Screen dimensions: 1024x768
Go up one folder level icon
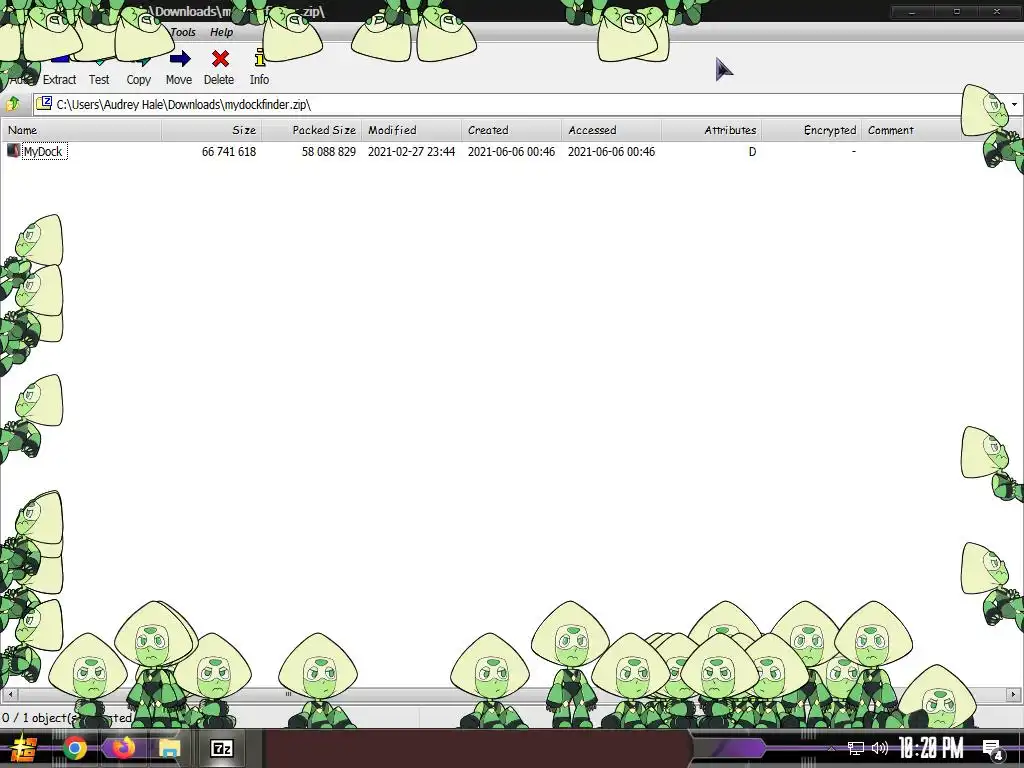[13, 104]
